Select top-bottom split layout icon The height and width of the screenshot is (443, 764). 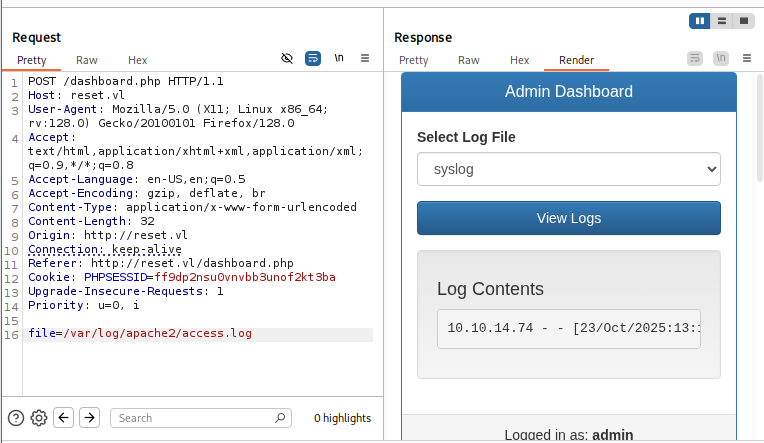tap(722, 21)
